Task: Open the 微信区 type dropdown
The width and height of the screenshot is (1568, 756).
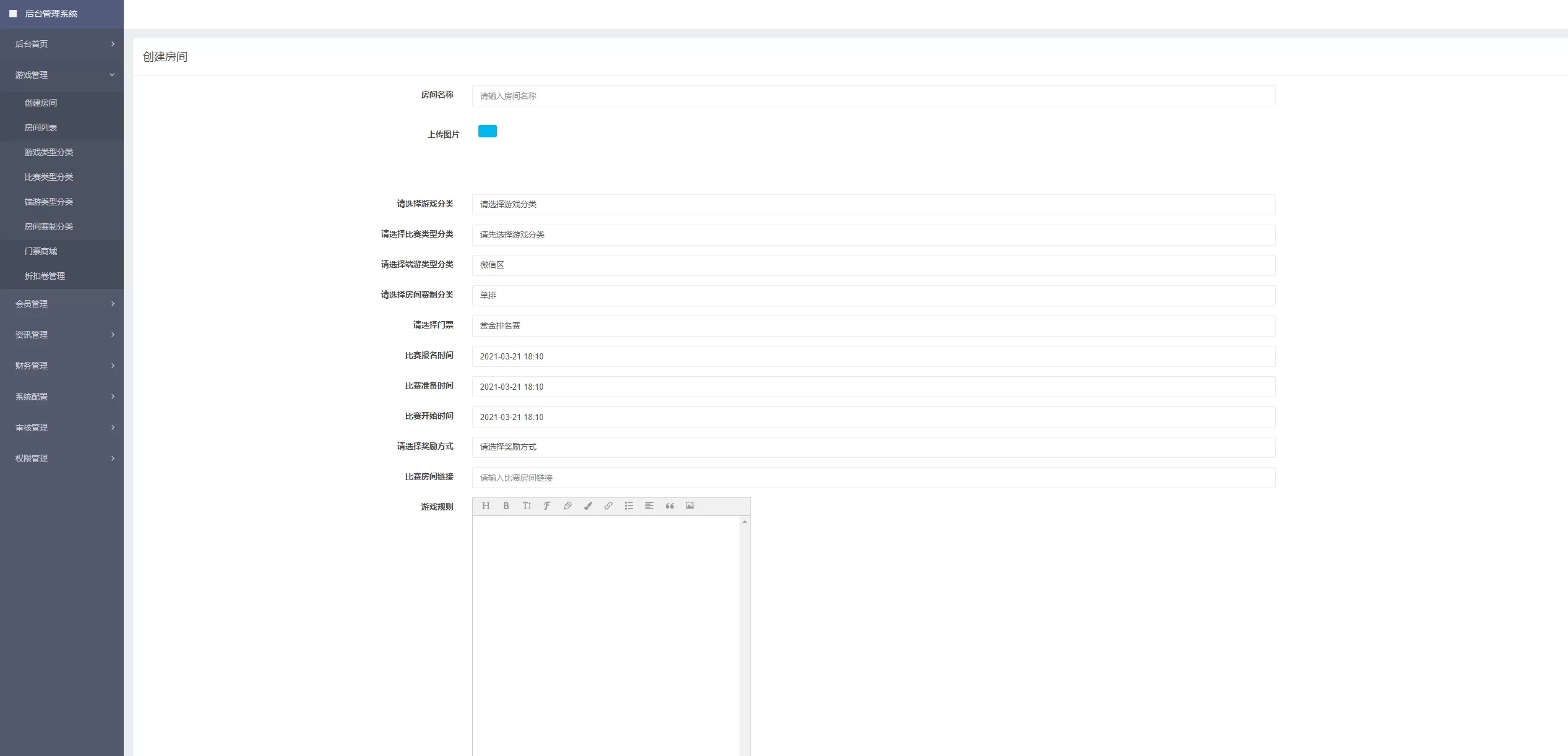Action: pos(873,265)
